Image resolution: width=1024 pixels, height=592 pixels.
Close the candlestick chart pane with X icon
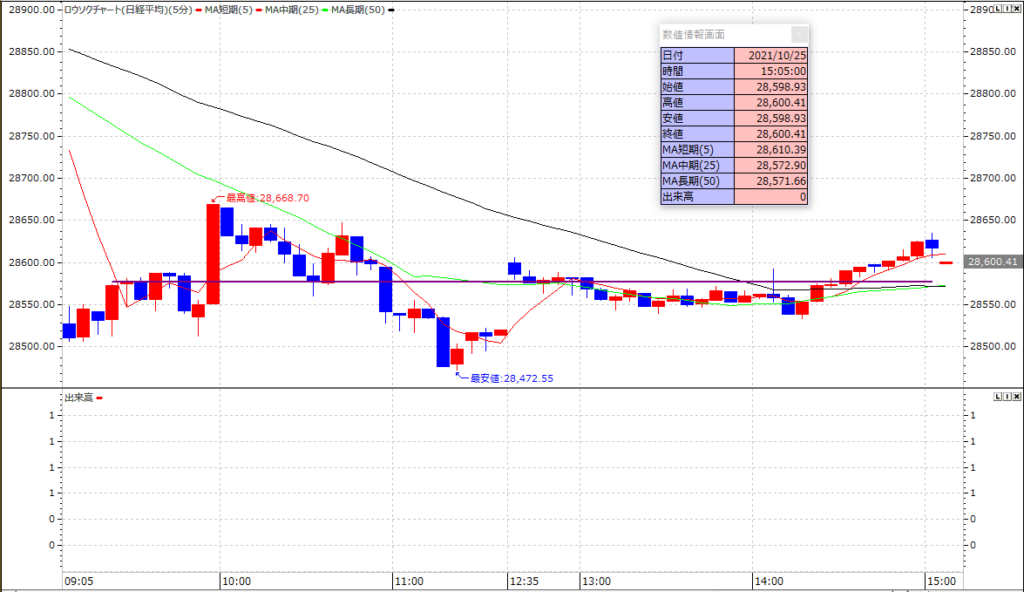pyautogui.click(x=1017, y=8)
